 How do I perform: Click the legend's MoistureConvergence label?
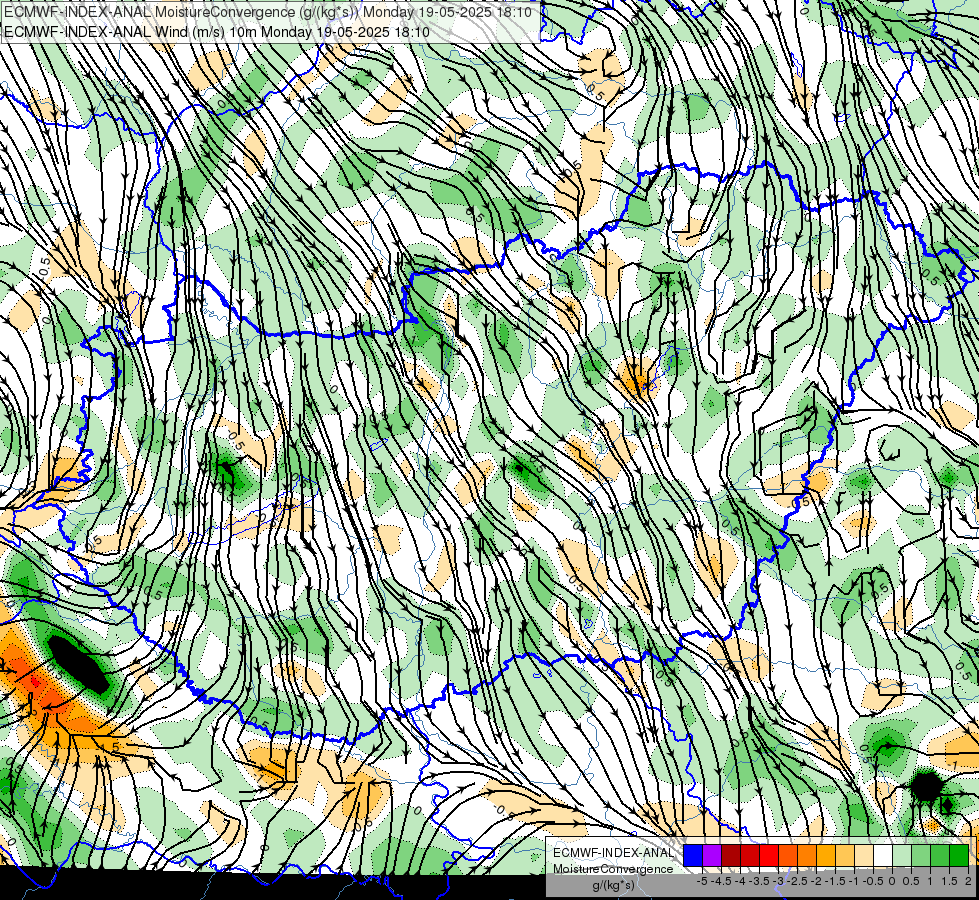[613, 869]
